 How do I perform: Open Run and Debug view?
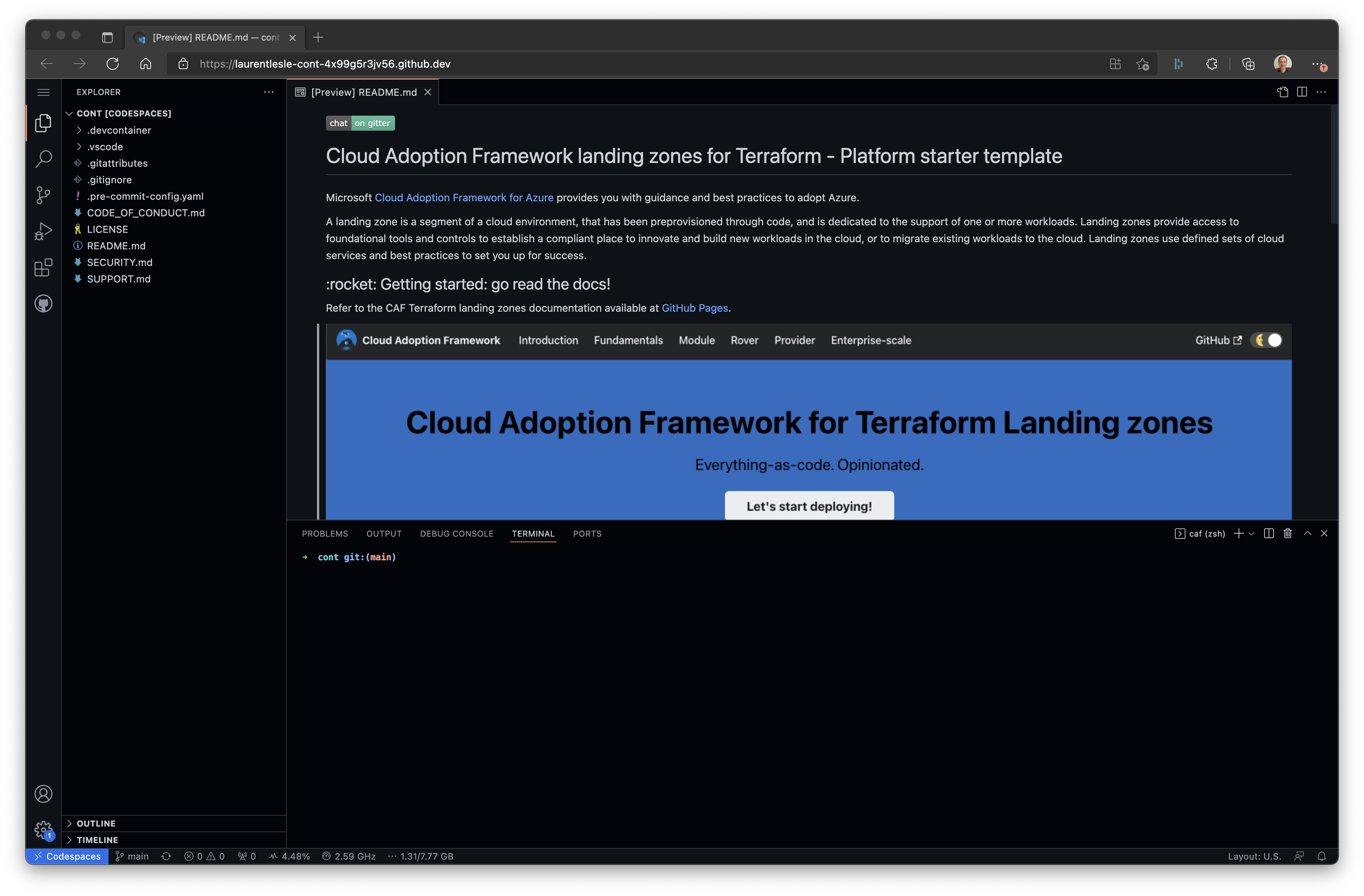44,231
